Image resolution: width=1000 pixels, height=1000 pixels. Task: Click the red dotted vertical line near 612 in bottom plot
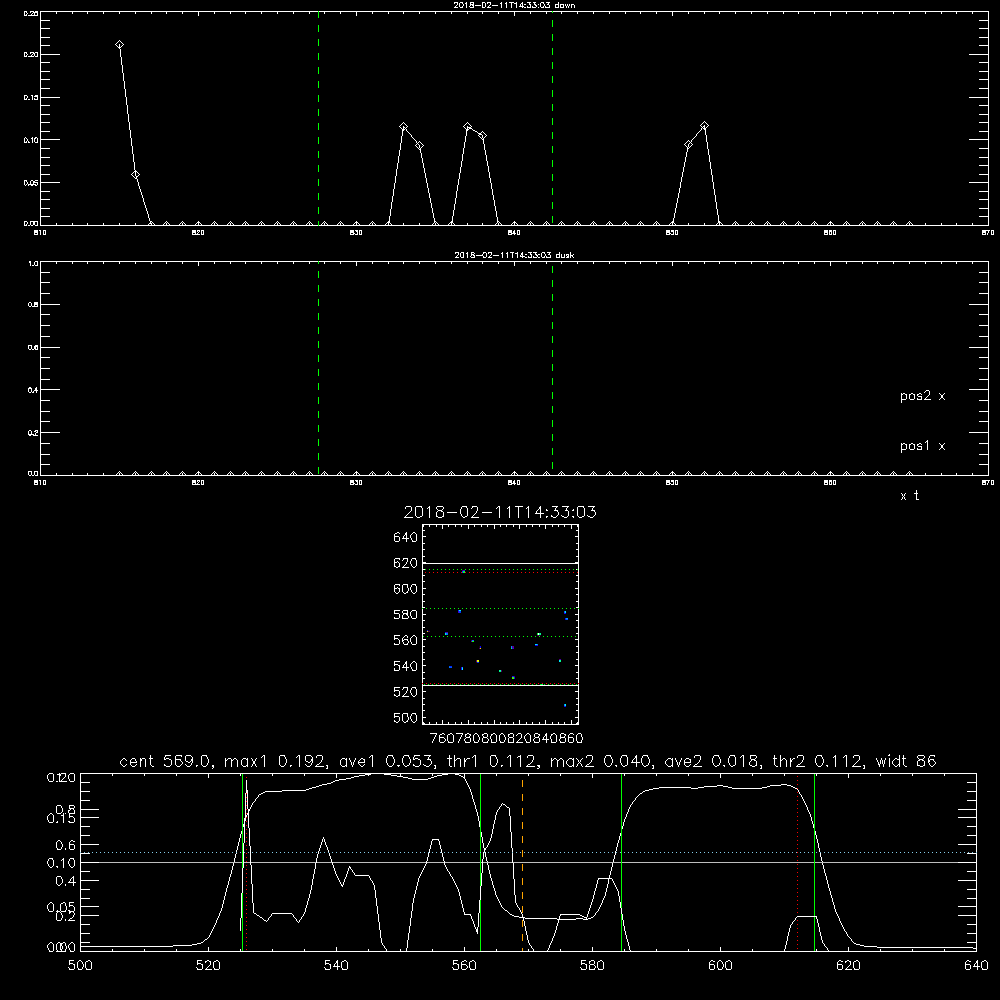coord(797,862)
